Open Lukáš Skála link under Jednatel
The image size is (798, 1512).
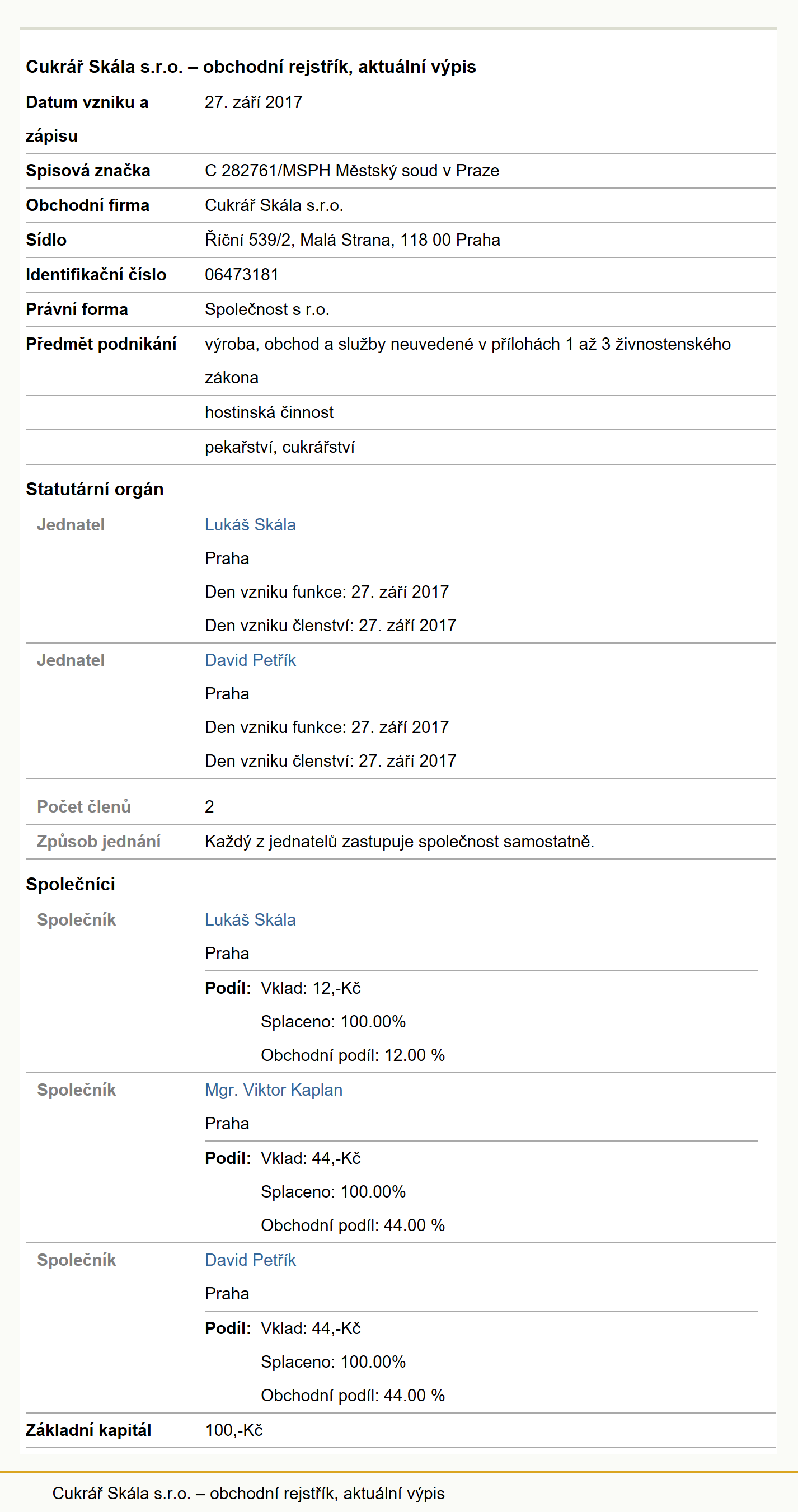click(250, 525)
